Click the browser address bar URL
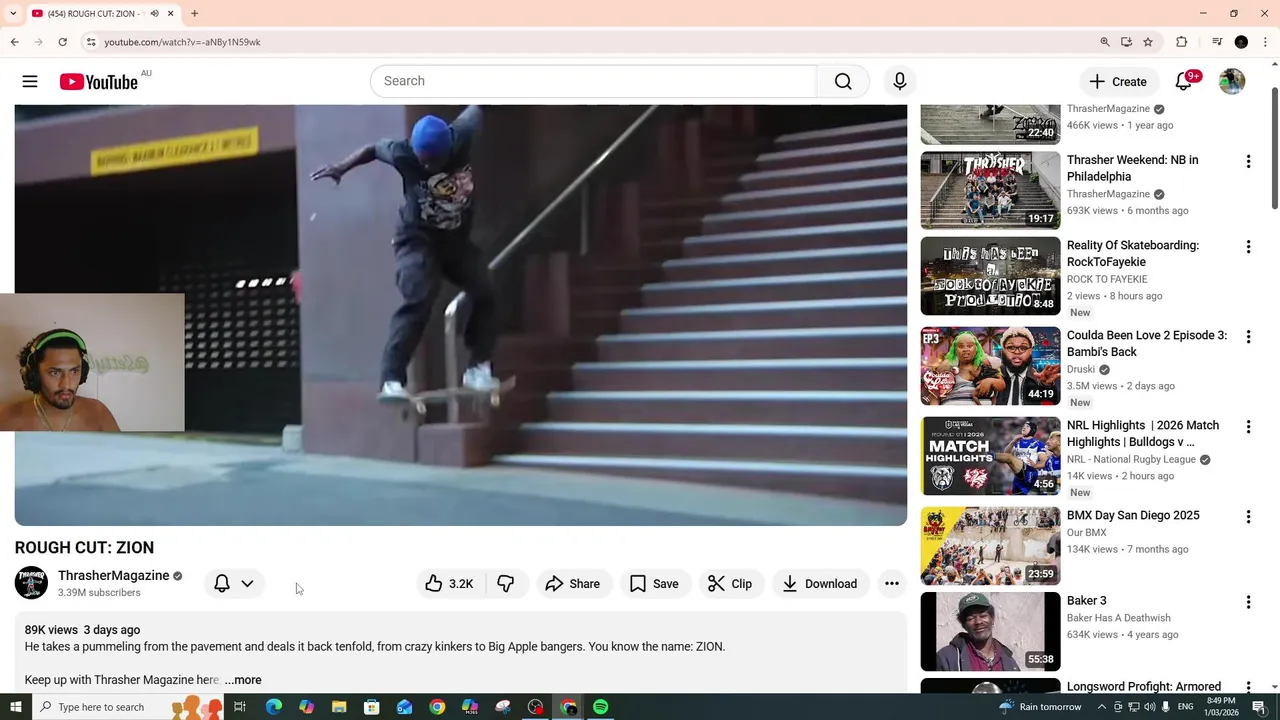 (x=182, y=42)
